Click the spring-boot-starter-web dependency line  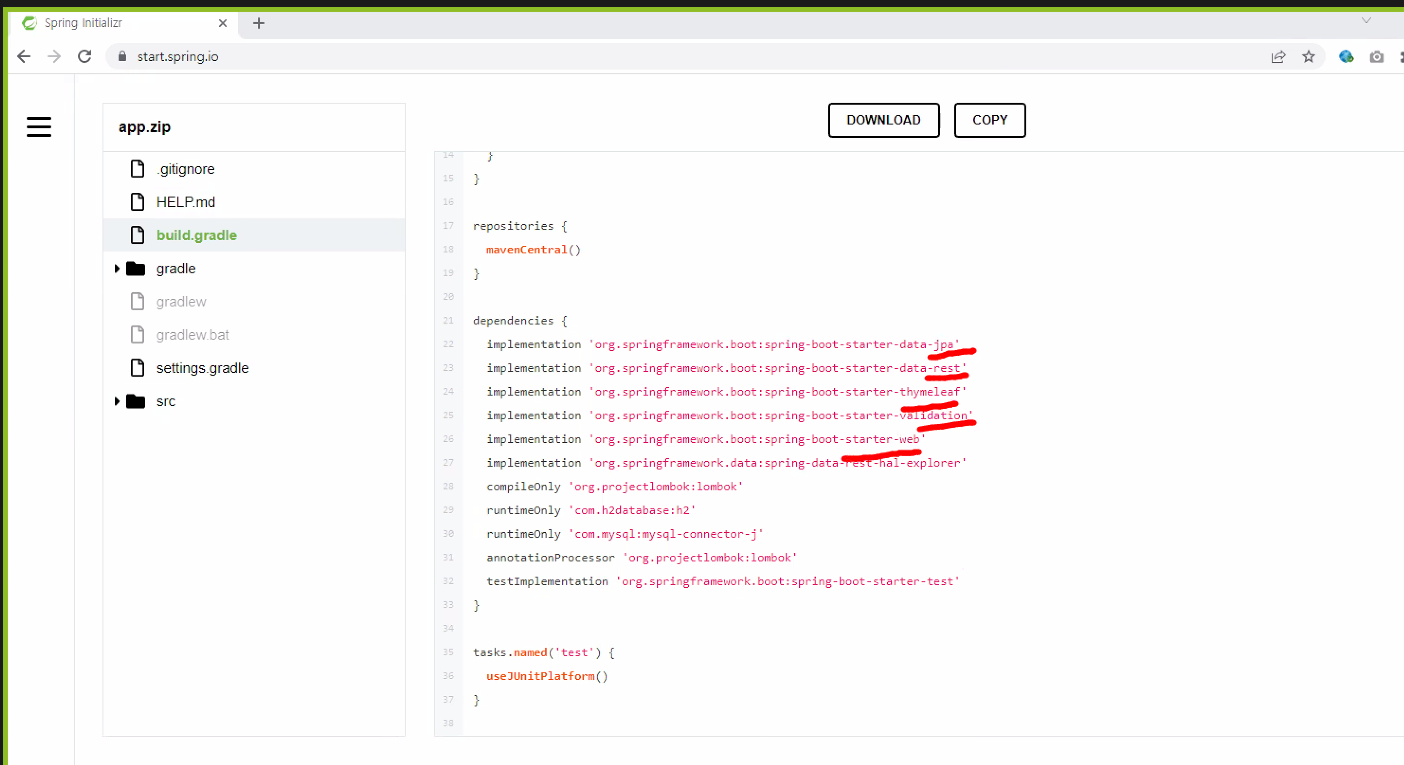pyautogui.click(x=706, y=439)
